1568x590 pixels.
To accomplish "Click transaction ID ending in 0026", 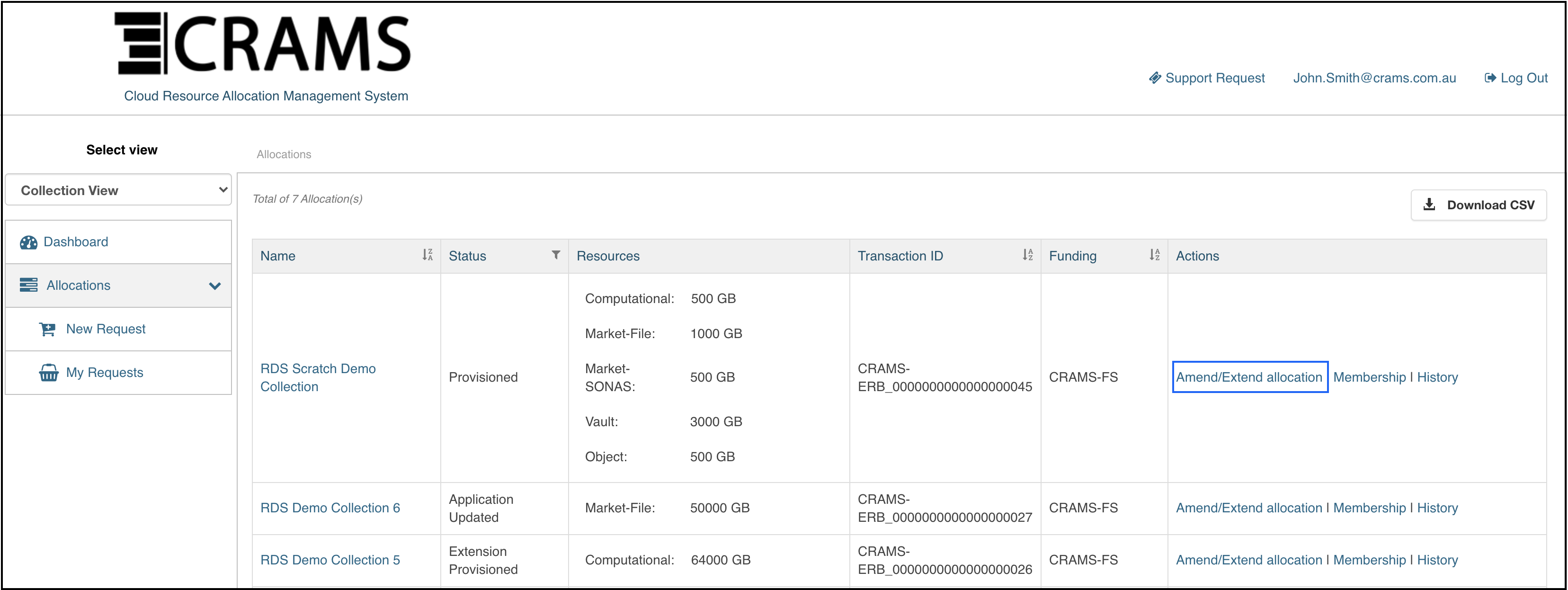I will (x=944, y=560).
